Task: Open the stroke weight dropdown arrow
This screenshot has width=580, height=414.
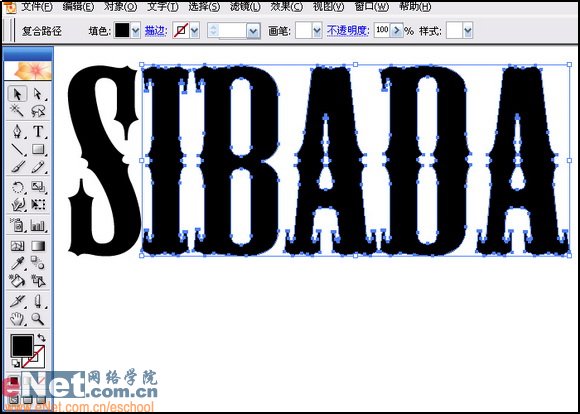Action: coord(253,31)
